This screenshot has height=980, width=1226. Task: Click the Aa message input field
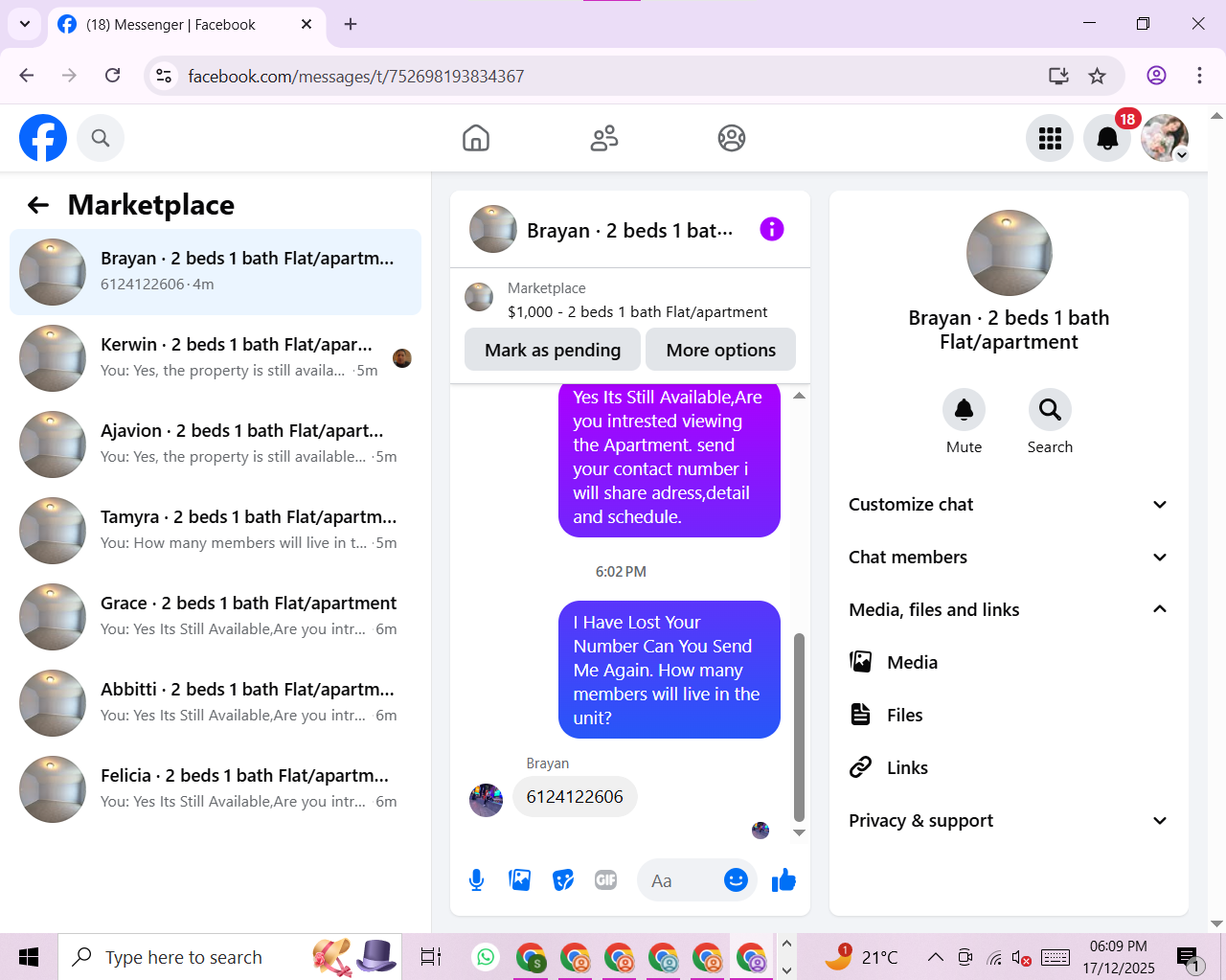coord(680,880)
